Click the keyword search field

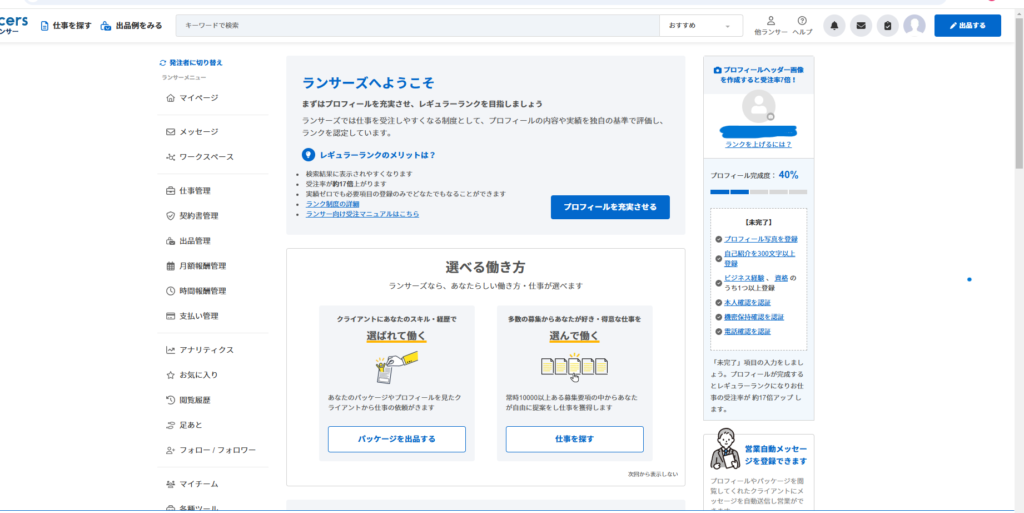point(417,25)
